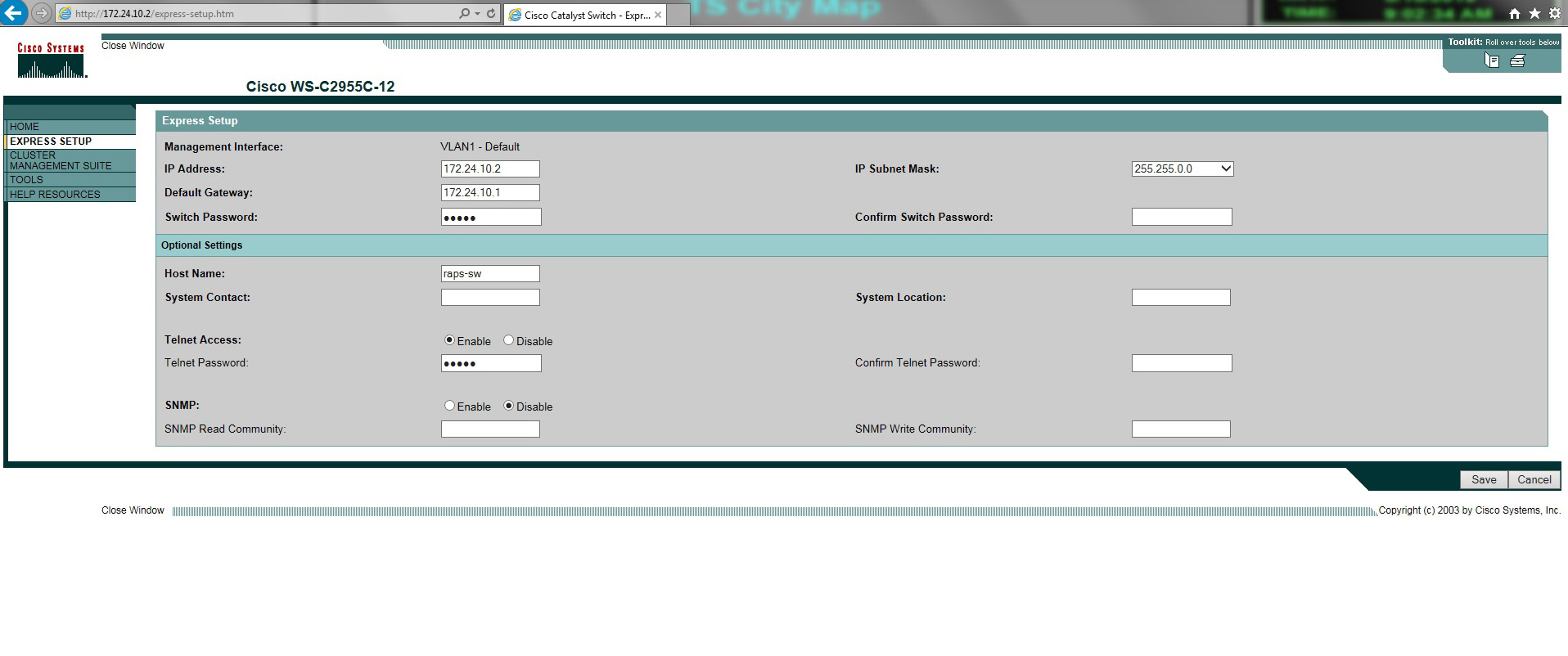Click Close Window link at bottom

click(133, 510)
